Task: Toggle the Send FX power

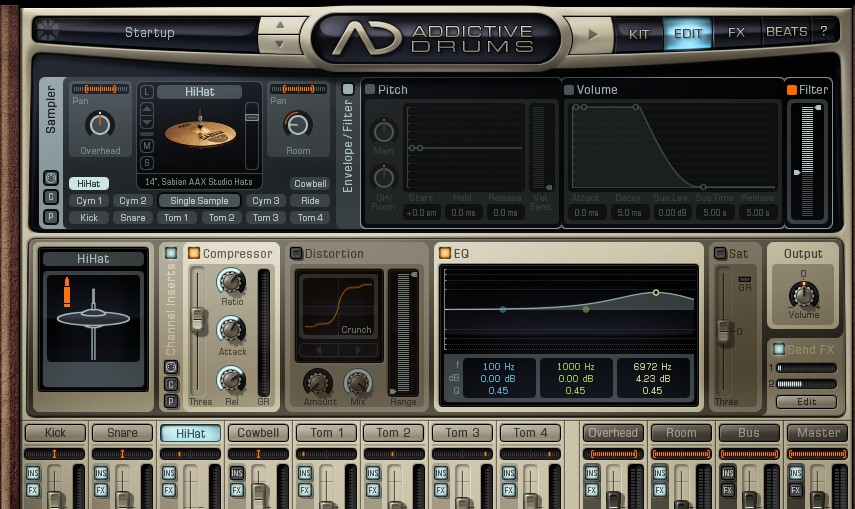Action: [779, 349]
